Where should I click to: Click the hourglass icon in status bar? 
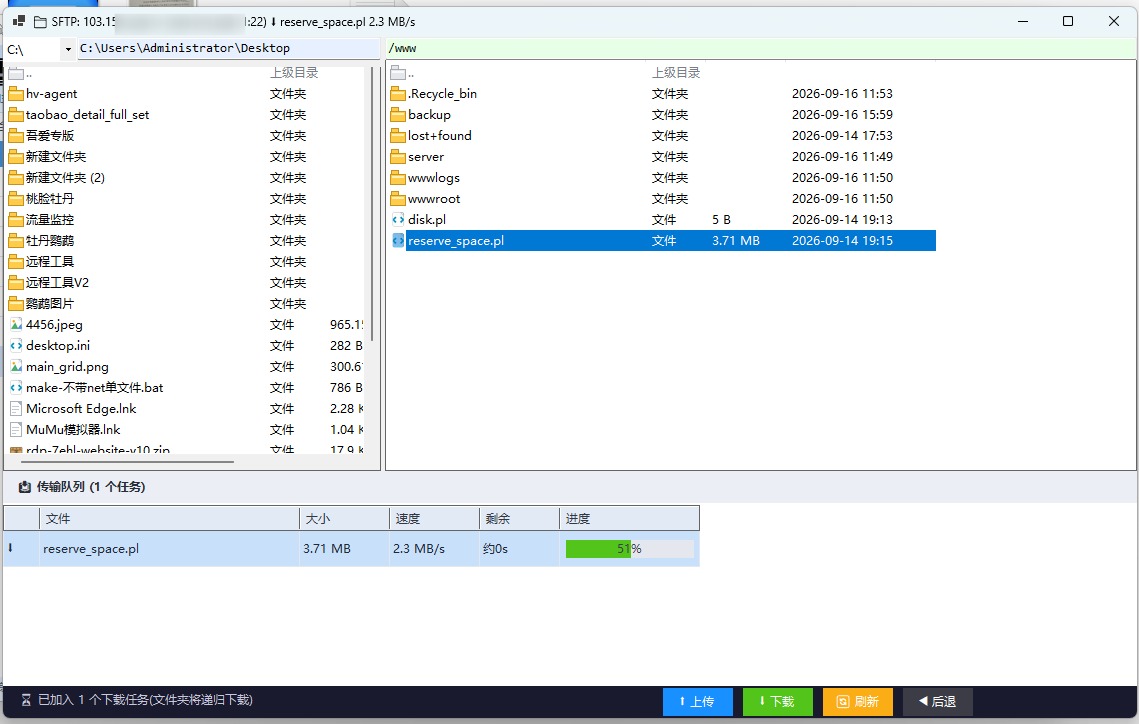26,700
